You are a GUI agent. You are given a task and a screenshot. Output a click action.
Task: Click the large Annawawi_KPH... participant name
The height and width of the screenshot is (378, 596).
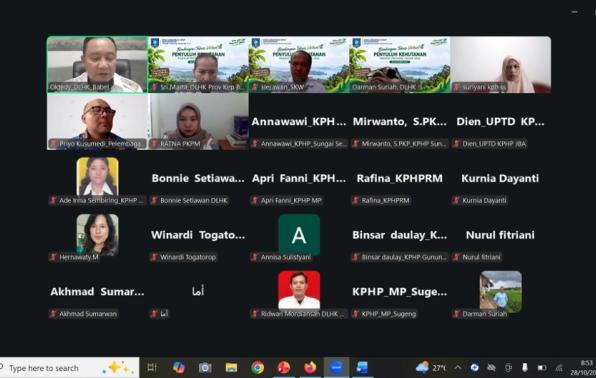pyautogui.click(x=299, y=122)
